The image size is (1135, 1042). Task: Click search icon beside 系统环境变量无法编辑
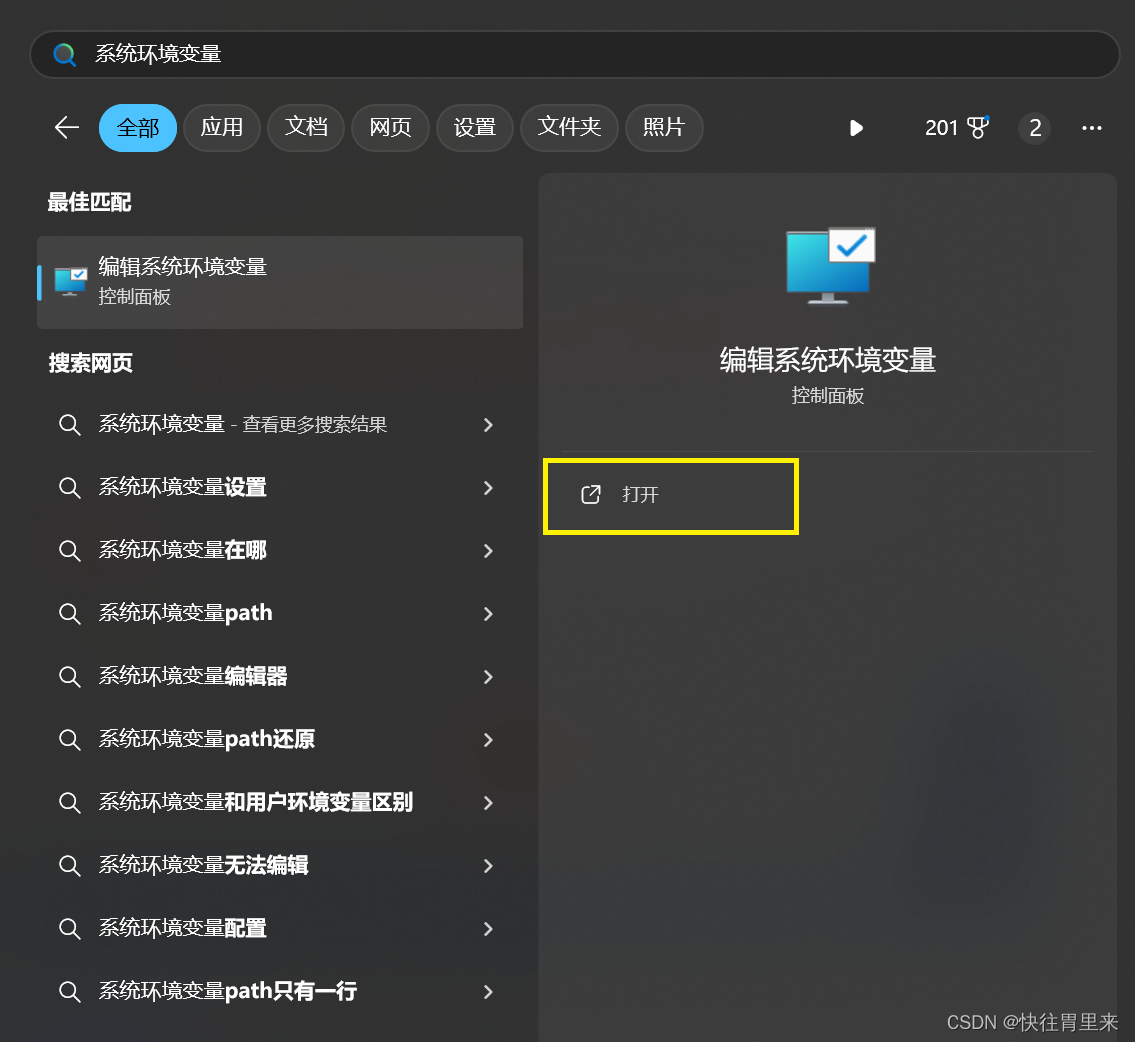[x=69, y=865]
